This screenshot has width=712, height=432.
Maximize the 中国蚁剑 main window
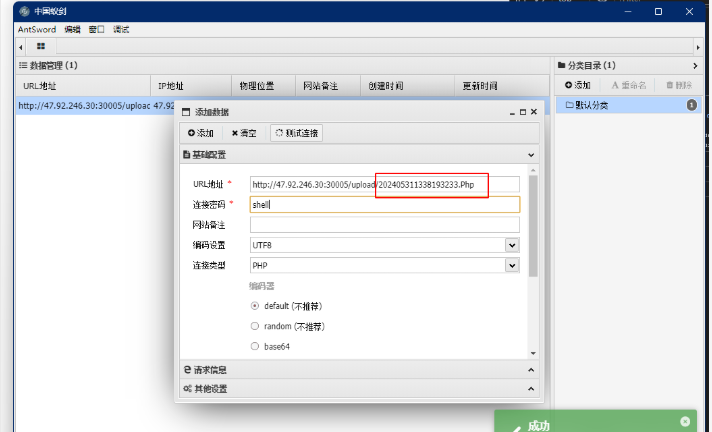pos(658,11)
